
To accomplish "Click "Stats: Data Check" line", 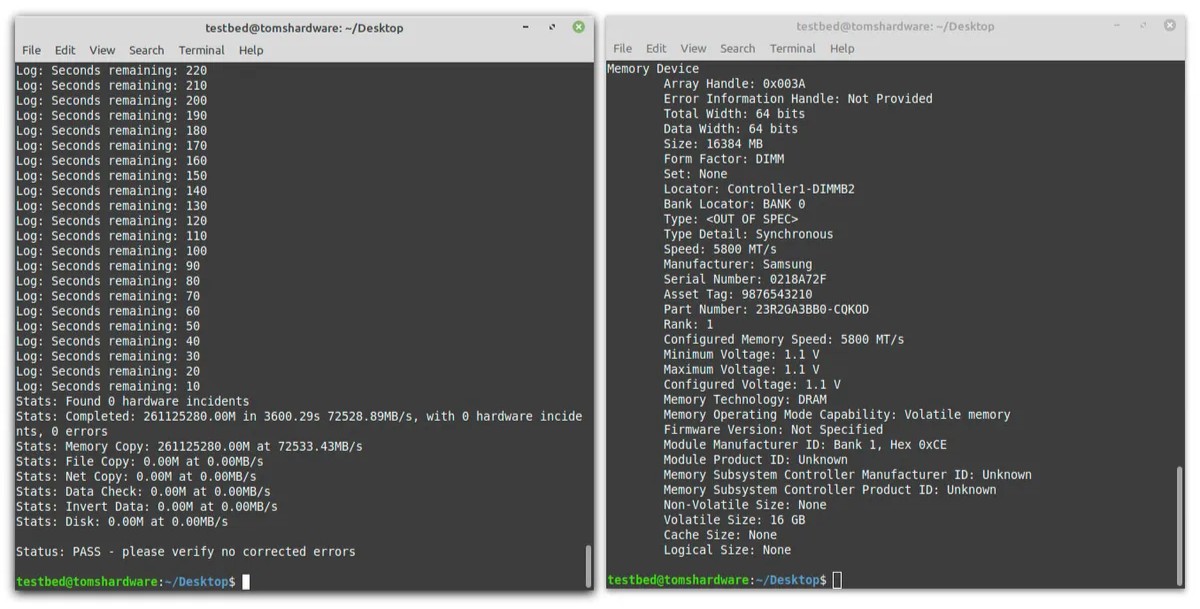I will tap(143, 491).
